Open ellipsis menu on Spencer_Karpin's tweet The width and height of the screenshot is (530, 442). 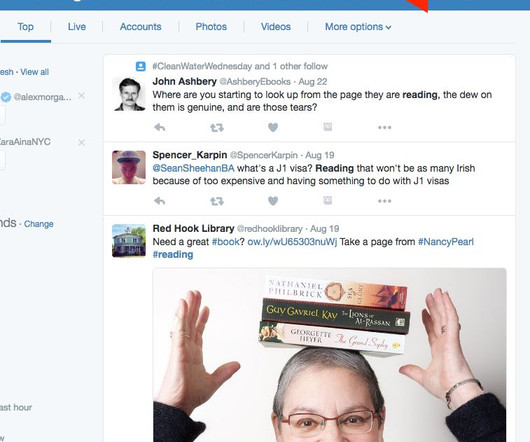coord(384,201)
